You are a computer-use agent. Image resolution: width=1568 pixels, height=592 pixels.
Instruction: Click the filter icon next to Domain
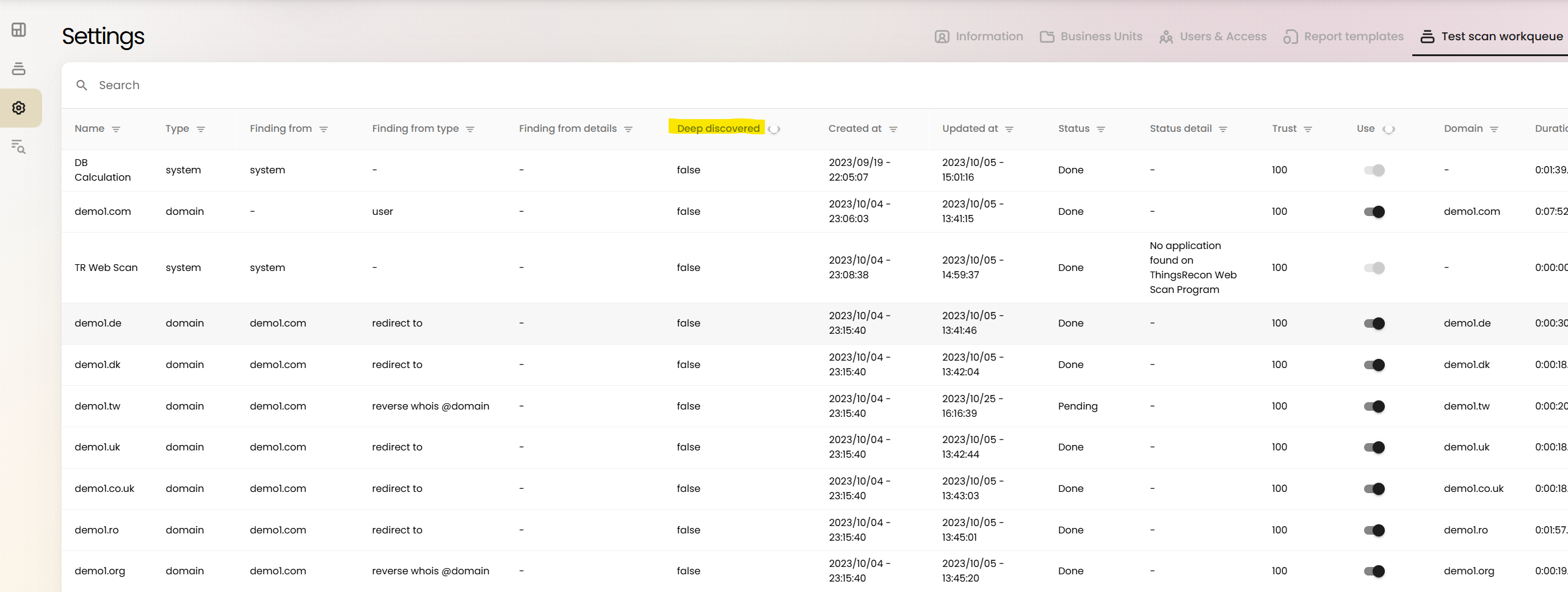pyautogui.click(x=1494, y=129)
